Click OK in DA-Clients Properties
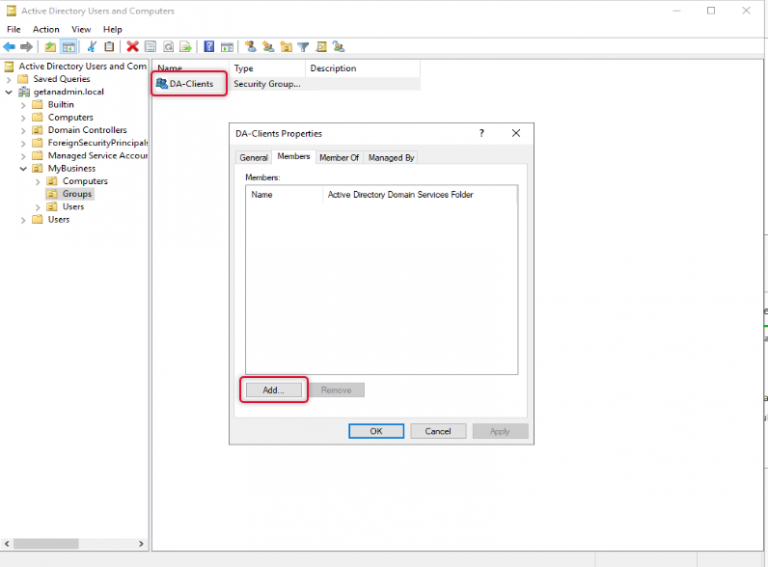Image resolution: width=768 pixels, height=567 pixels. pos(376,431)
